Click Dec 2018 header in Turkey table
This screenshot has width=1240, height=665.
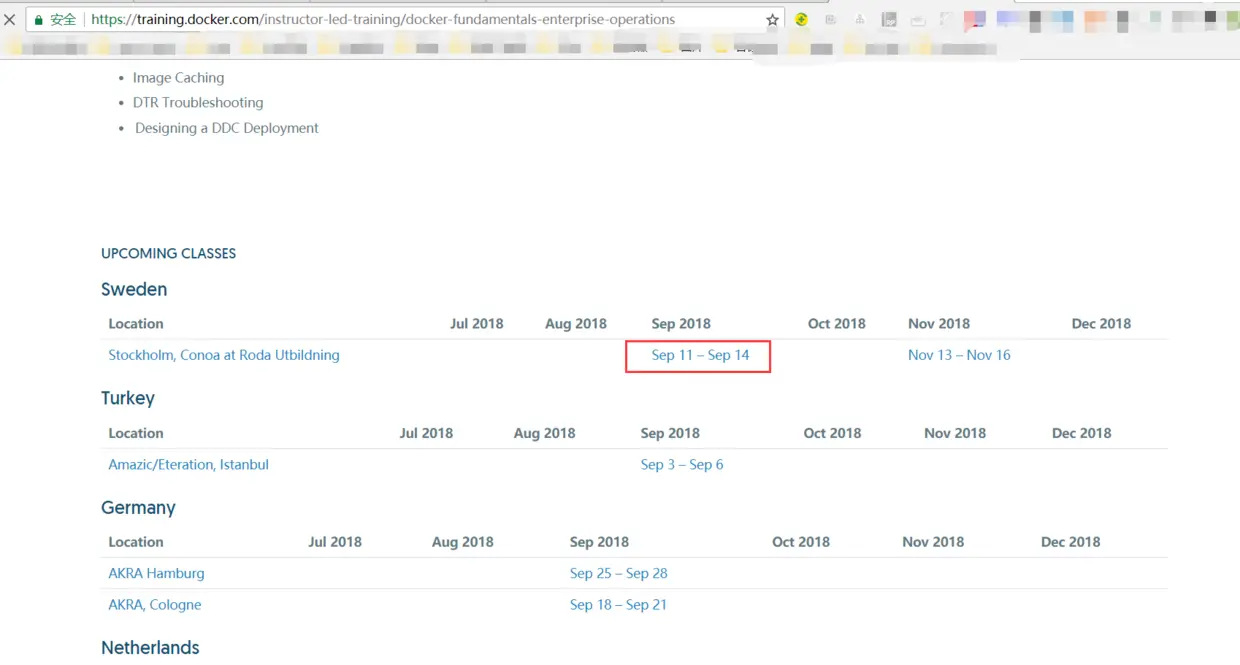1082,434
